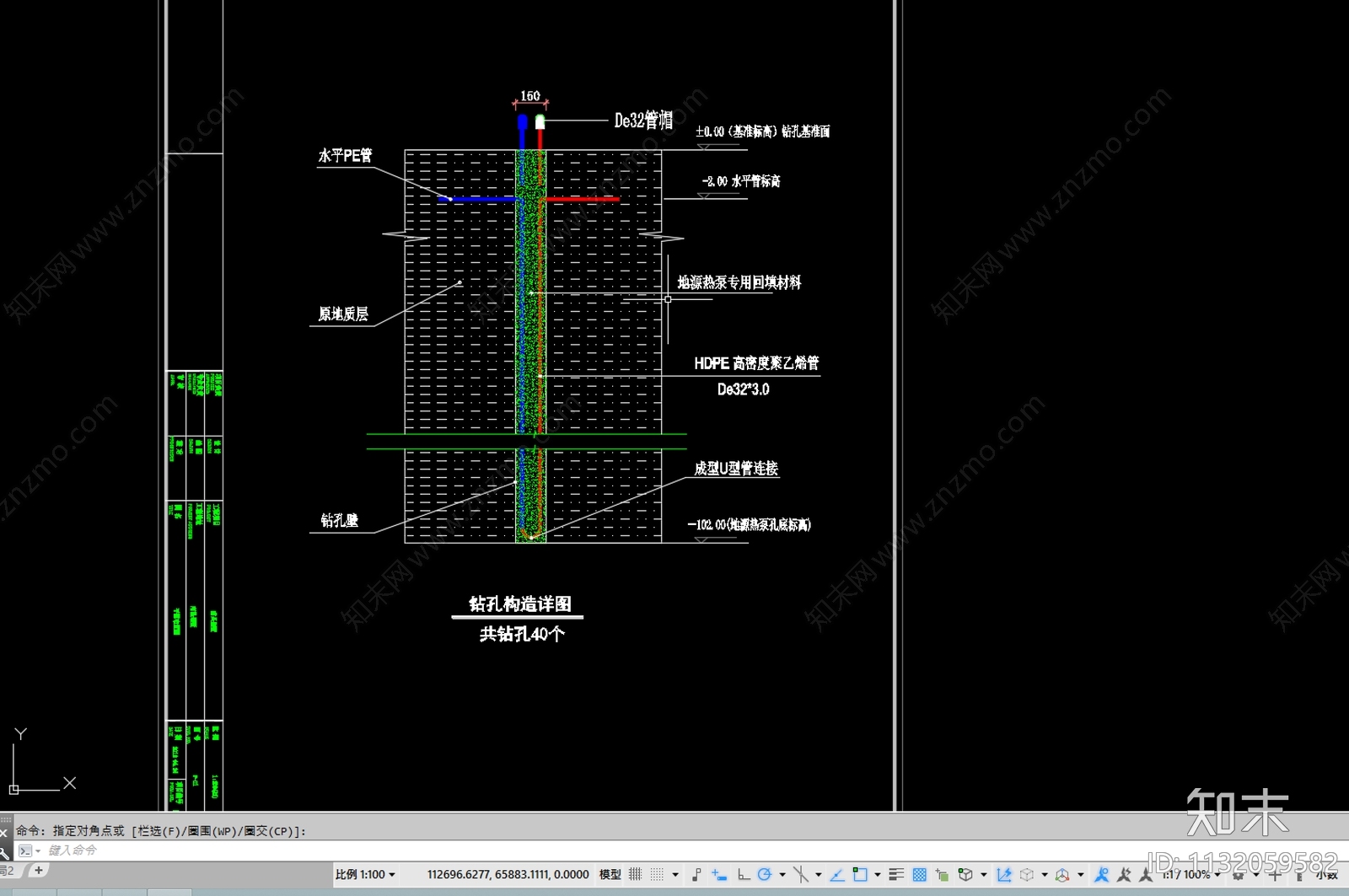Toggle blue annotation visibility icon
This screenshot has width=1349, height=896.
click(1101, 874)
